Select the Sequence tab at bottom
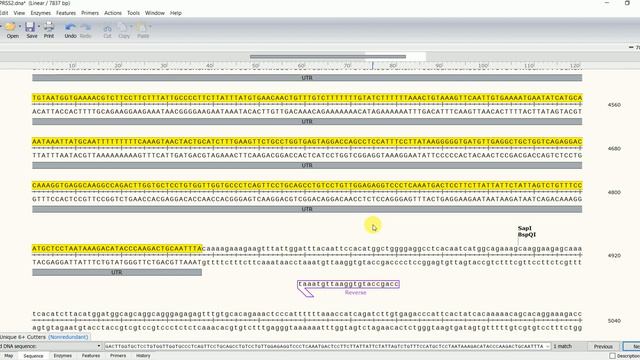Viewport: 640px width, 360px height. [33, 356]
